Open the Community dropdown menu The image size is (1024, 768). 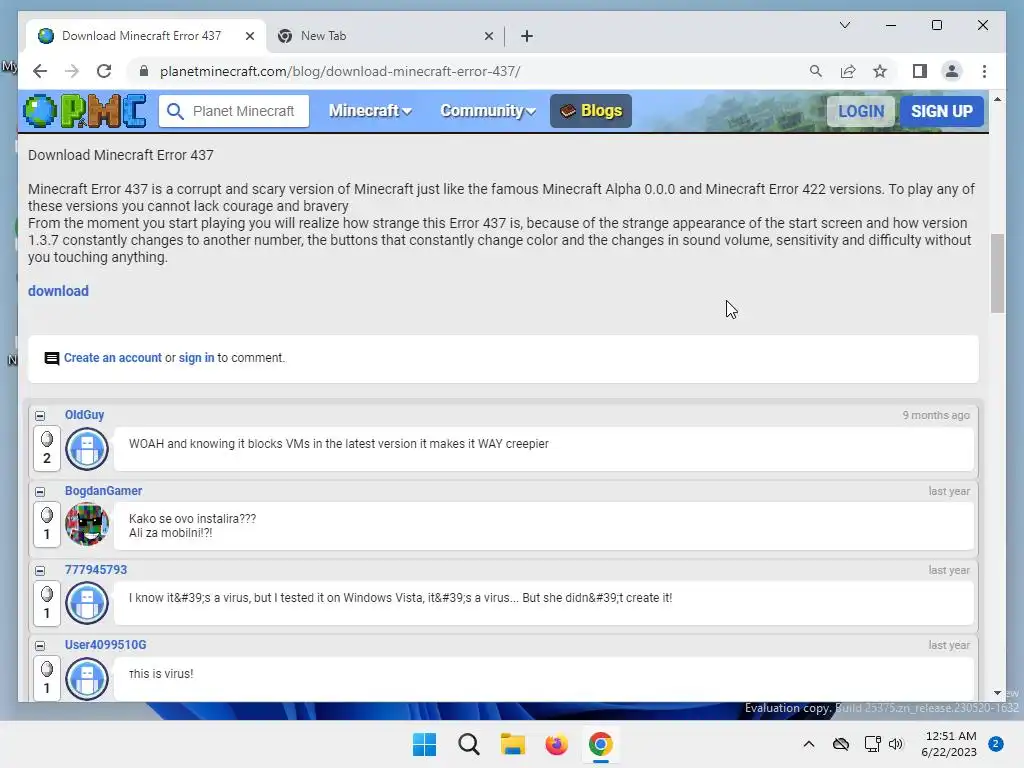488,110
